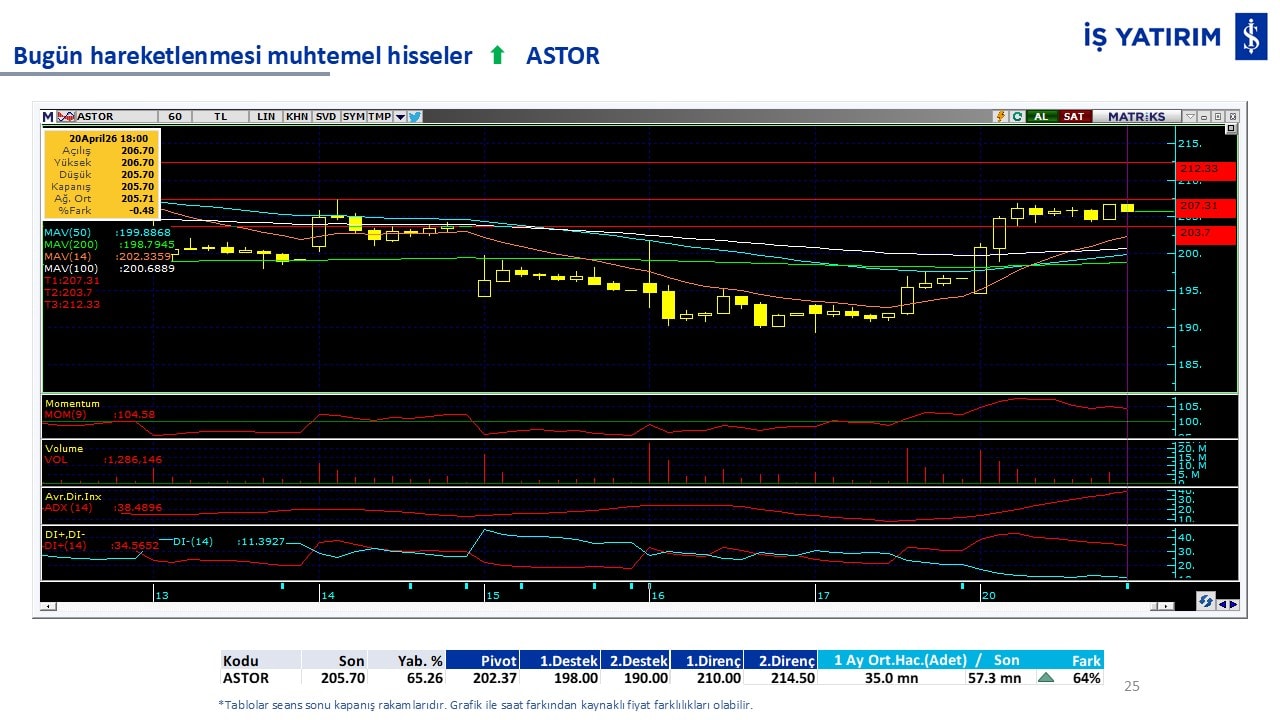This screenshot has height=720, width=1280.
Task: Click the lightning bolt quick order icon
Action: coord(999,117)
